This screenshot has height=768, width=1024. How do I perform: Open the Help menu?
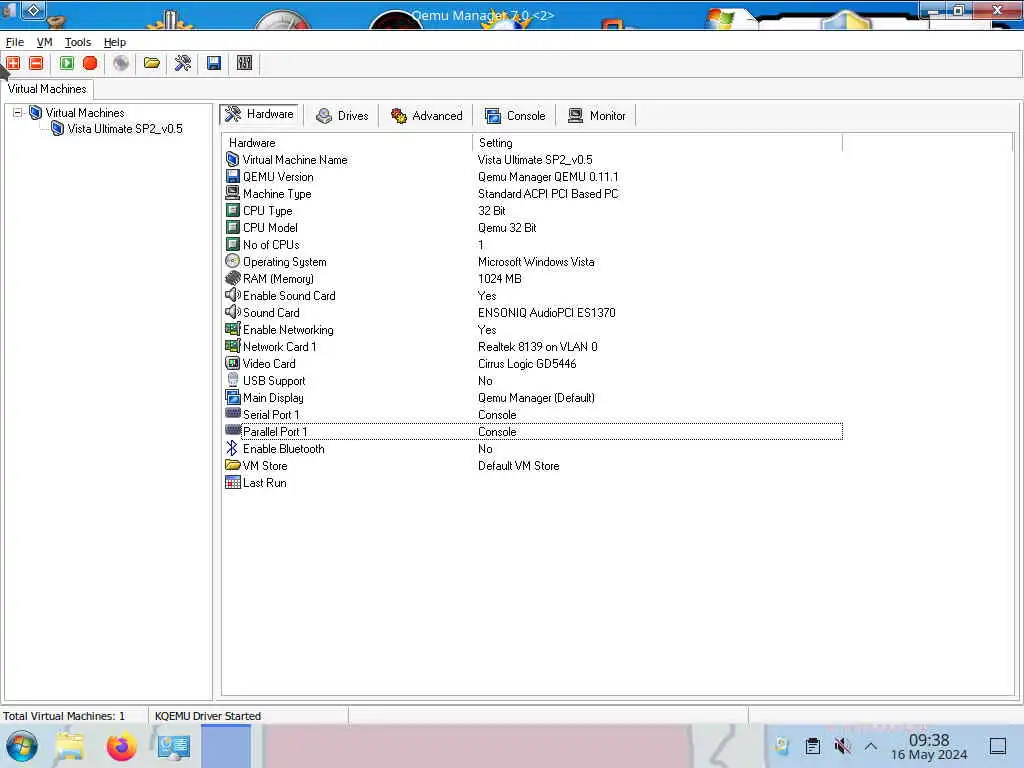115,42
